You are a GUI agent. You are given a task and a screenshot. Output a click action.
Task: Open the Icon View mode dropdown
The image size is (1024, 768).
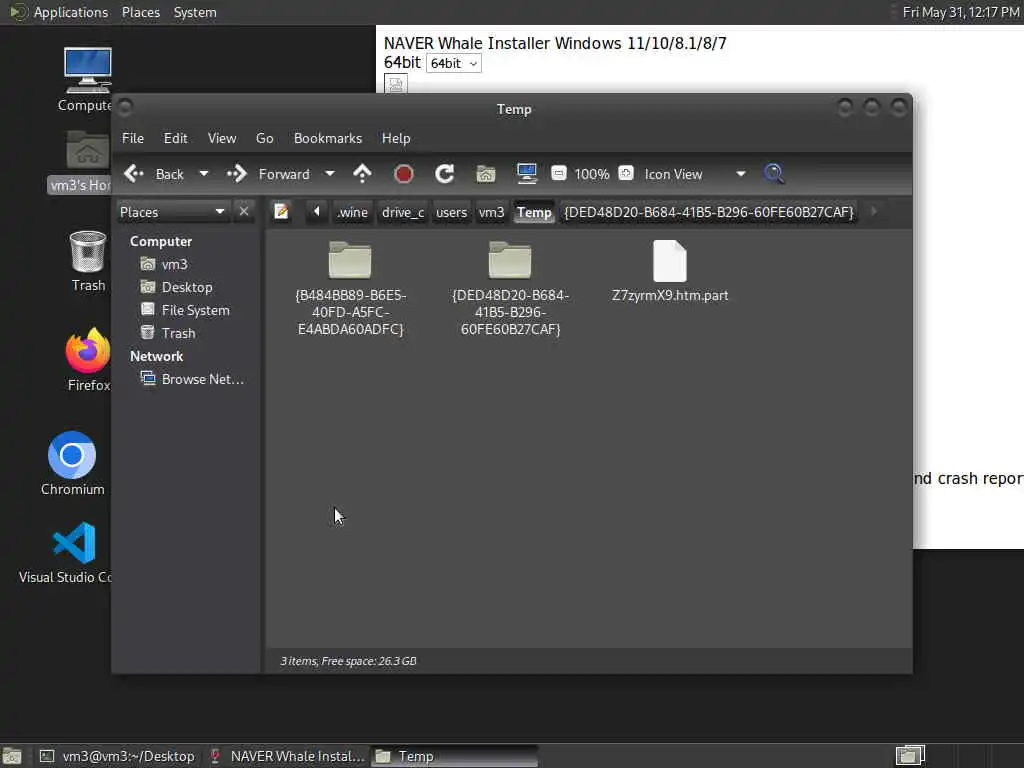pos(696,174)
